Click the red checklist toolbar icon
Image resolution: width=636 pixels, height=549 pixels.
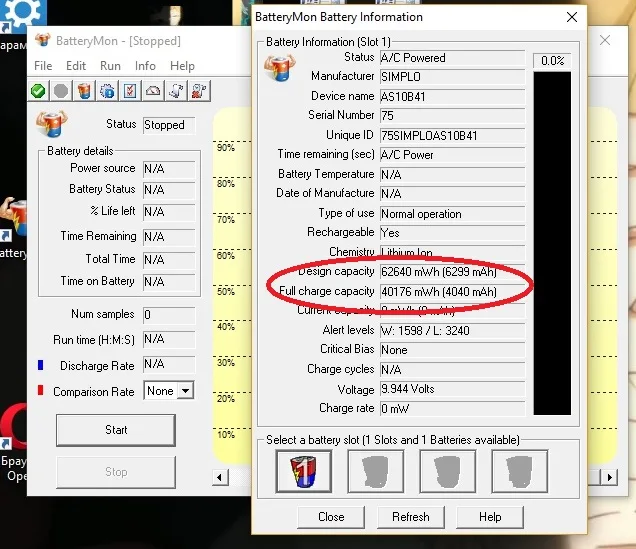click(130, 91)
